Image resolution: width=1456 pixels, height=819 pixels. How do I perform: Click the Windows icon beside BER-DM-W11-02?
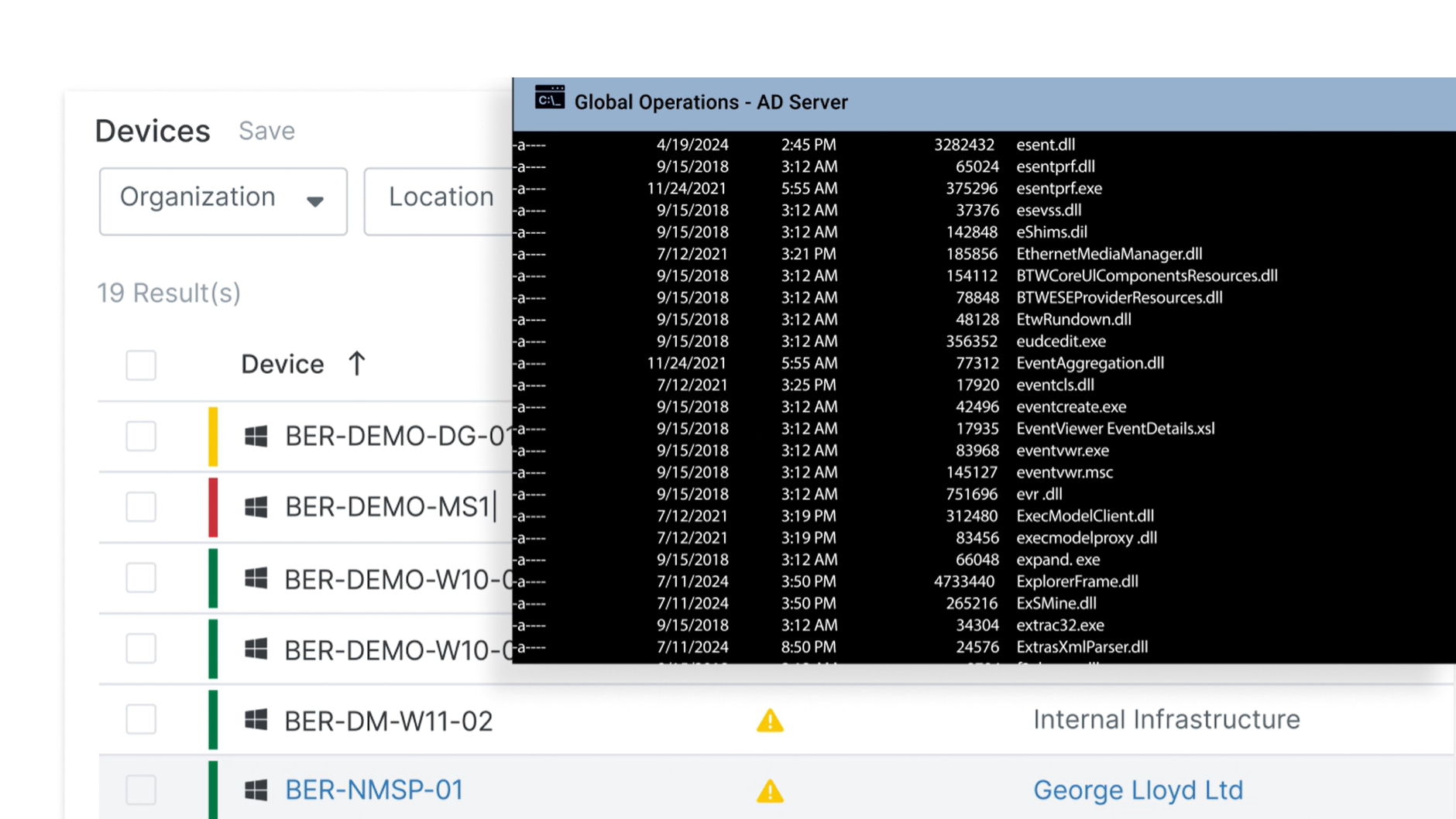[257, 718]
